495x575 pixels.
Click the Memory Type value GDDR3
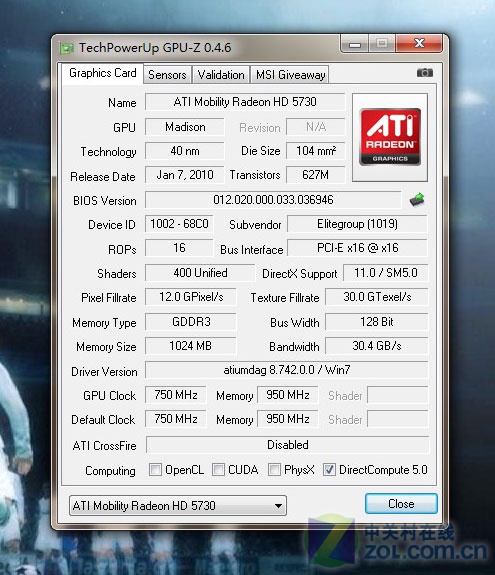coord(191,322)
